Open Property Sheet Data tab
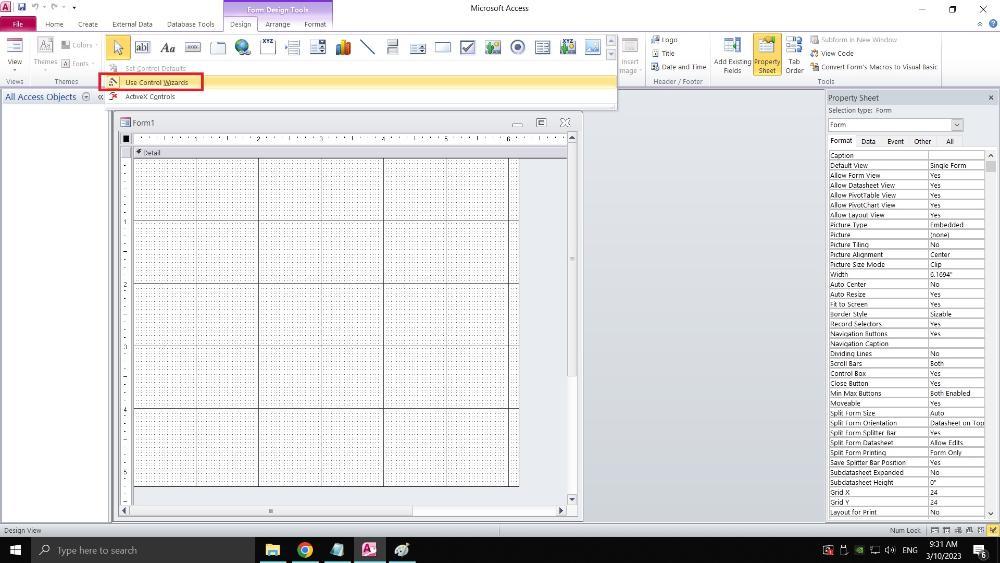This screenshot has width=1000, height=563. 868,142
